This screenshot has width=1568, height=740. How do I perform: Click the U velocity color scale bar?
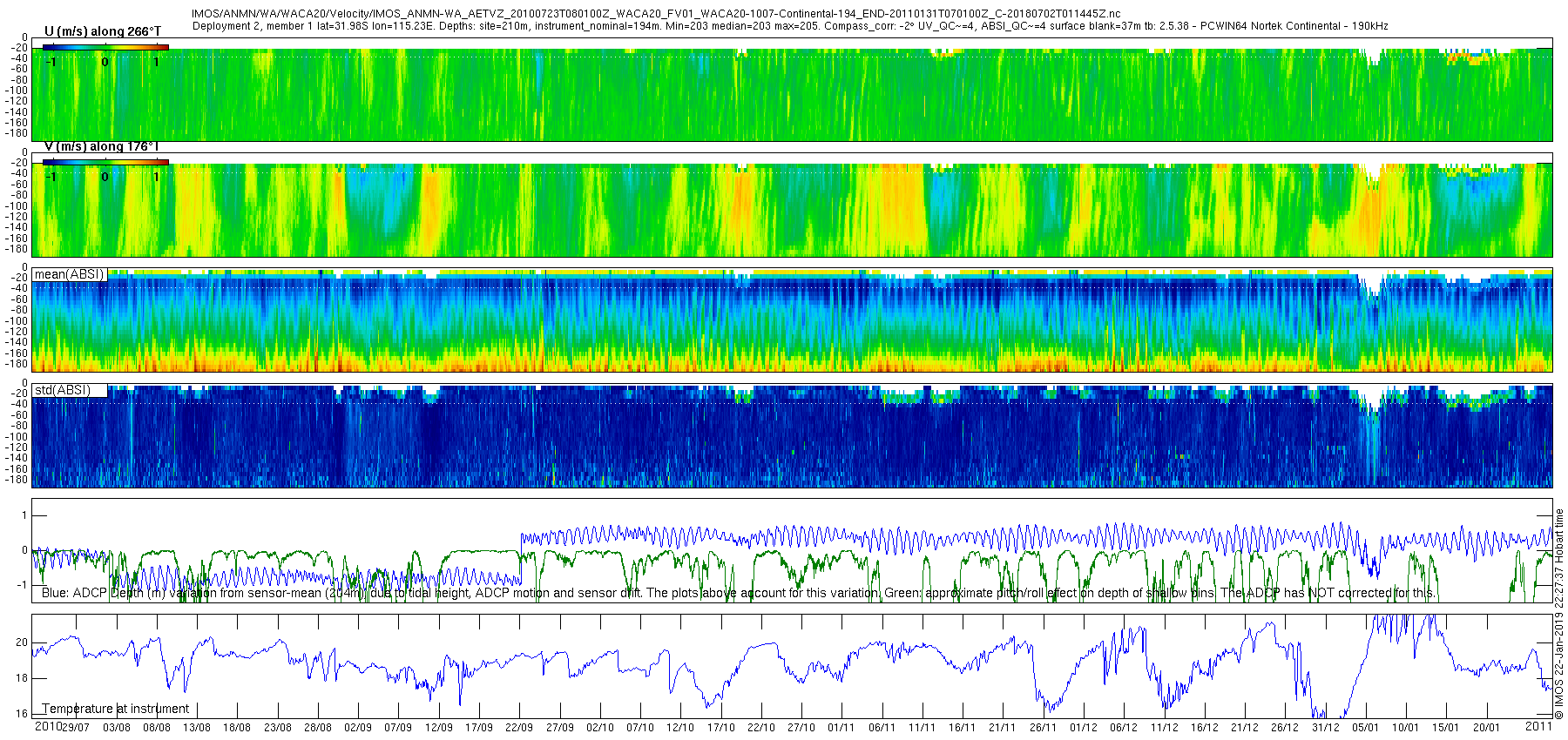coord(105,47)
